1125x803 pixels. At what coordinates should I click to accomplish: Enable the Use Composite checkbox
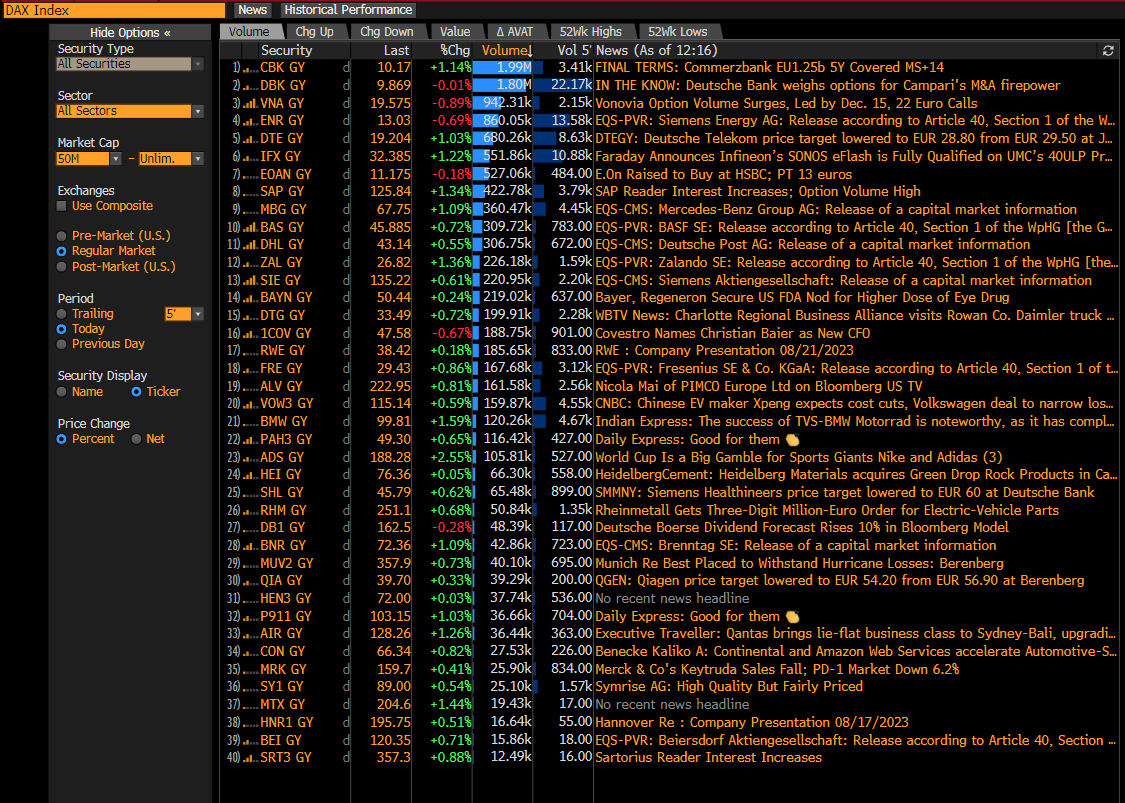tap(62, 206)
